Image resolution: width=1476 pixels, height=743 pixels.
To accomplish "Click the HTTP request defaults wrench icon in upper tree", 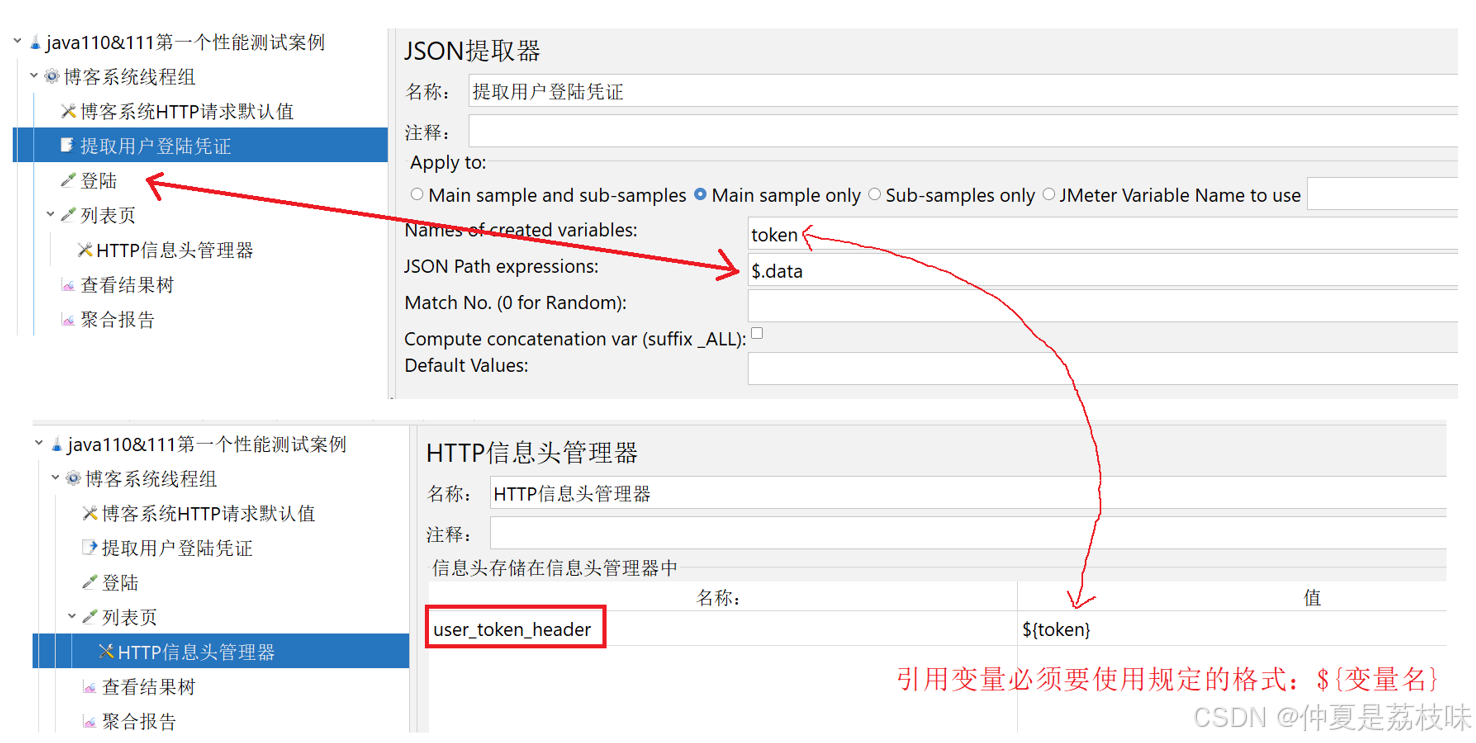I will tap(68, 111).
